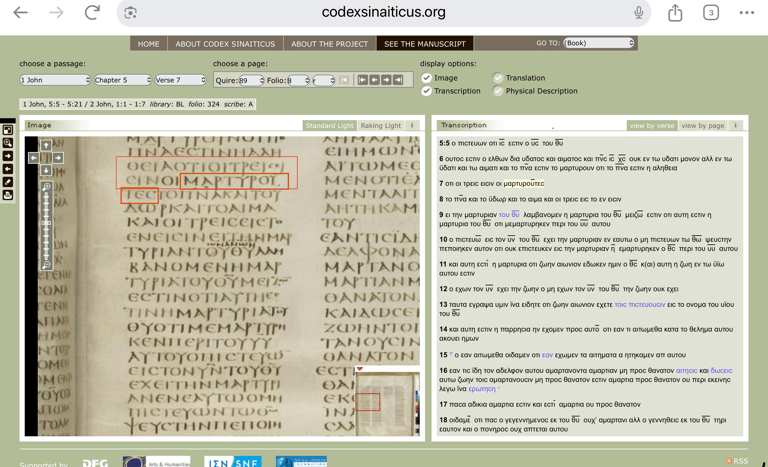
Task: Pan the manuscript image up
Action: click(x=46, y=145)
